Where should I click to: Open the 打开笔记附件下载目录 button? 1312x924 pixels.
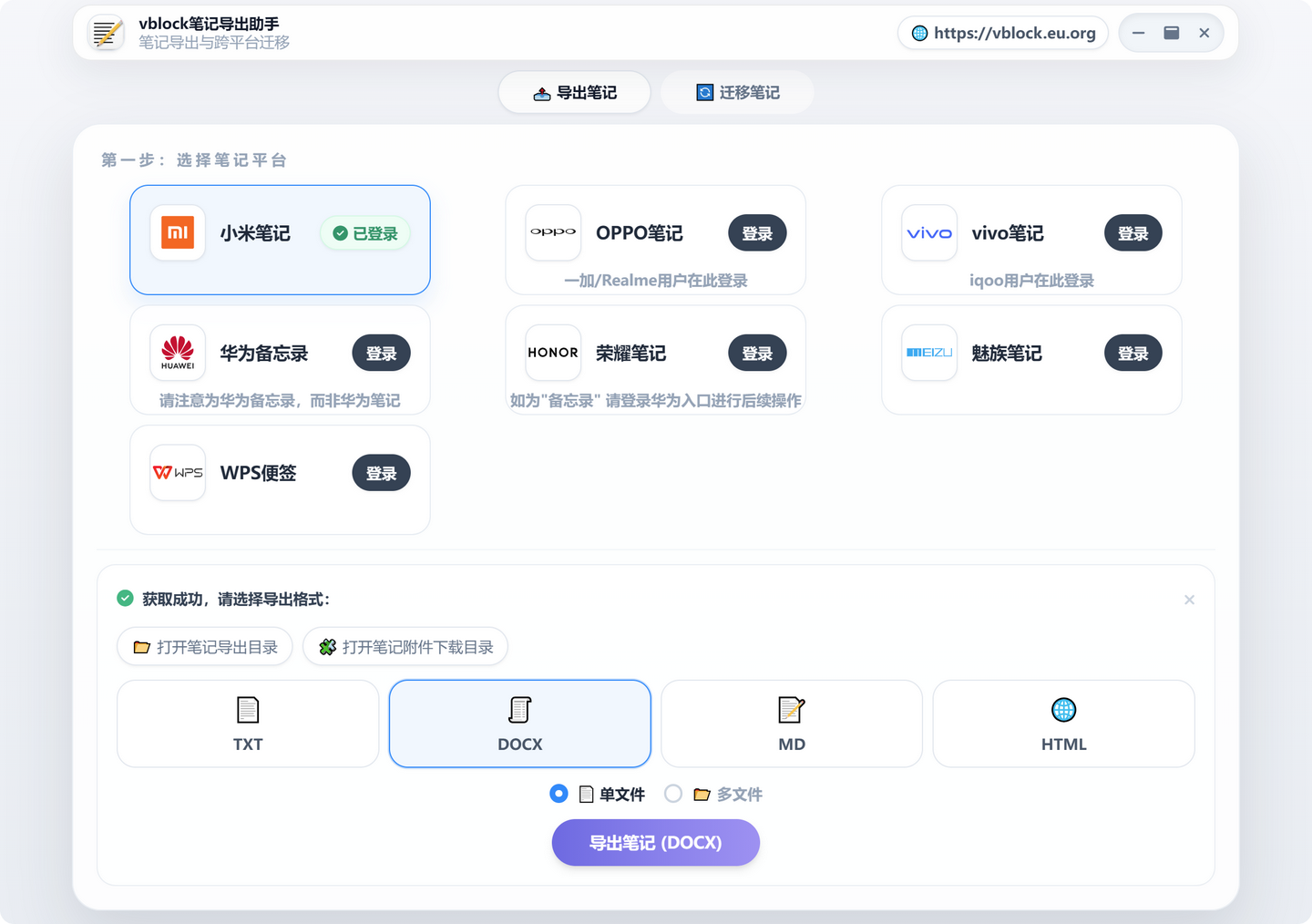click(405, 647)
